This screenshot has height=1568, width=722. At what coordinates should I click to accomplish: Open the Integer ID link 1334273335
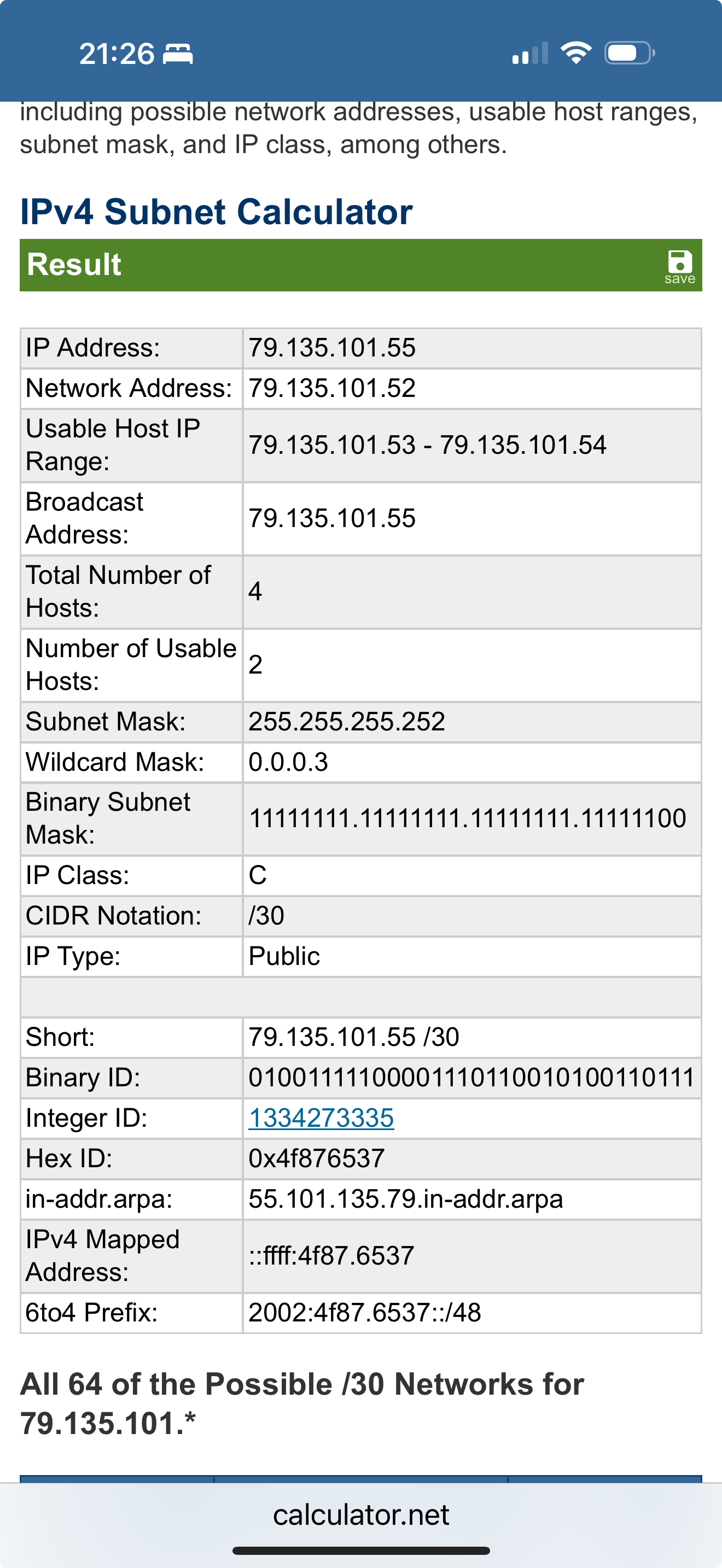[x=321, y=1118]
